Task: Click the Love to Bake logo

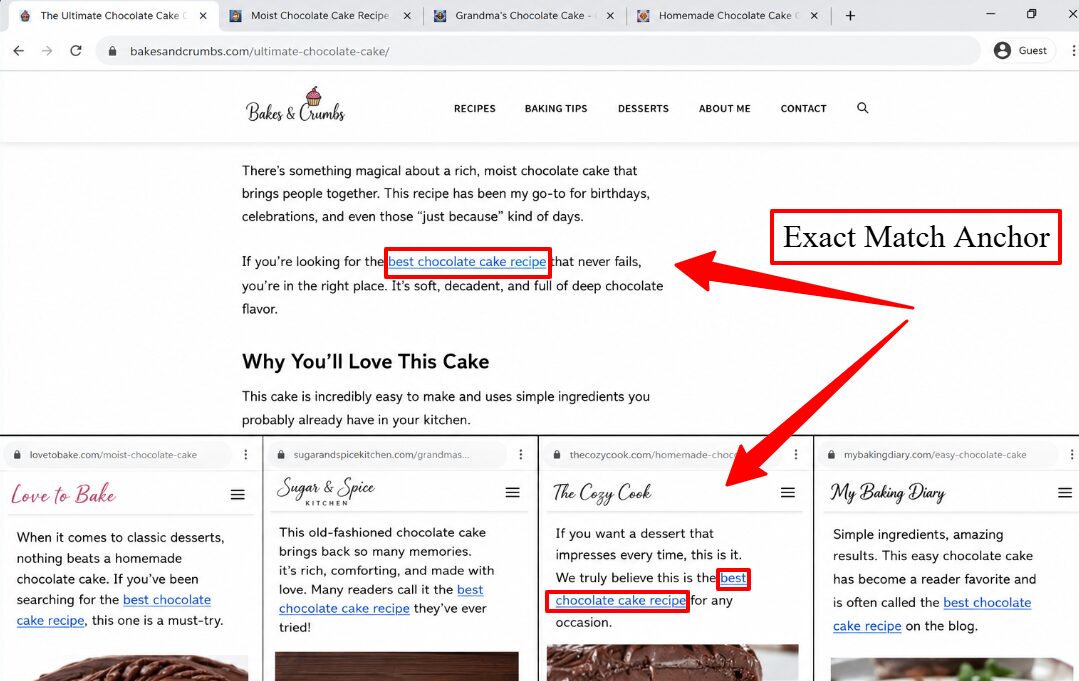Action: coord(63,494)
